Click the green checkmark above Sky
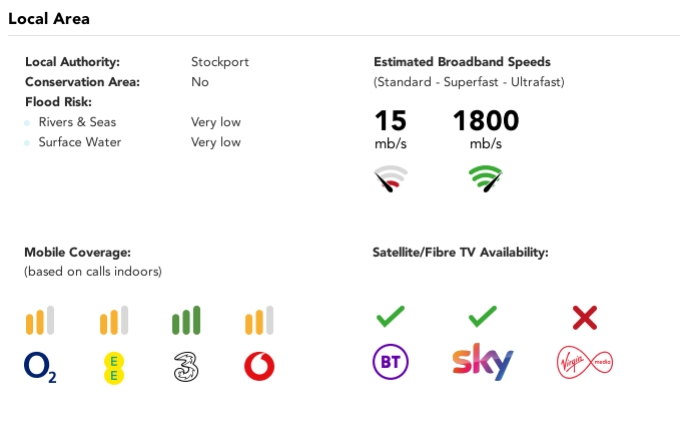The height and width of the screenshot is (425, 680). (483, 316)
